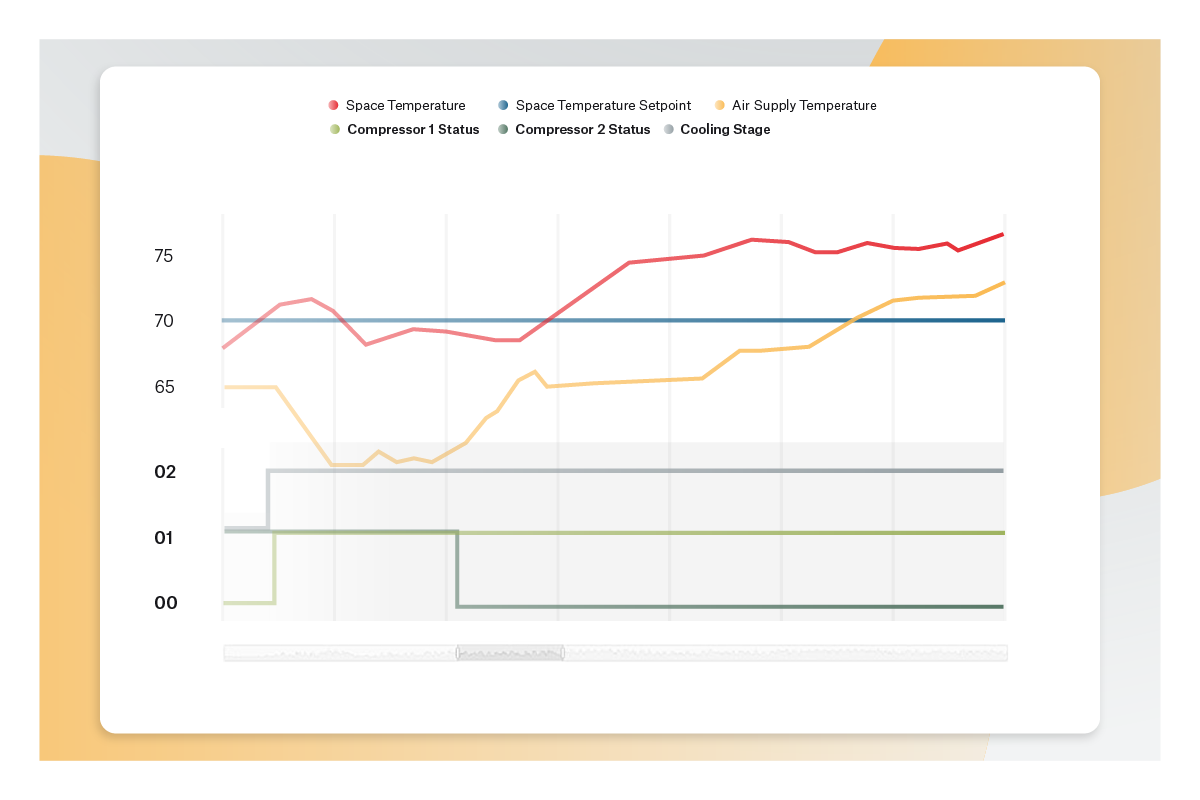Click the 00 status axis label
Viewport: 1200px width, 800px height.
click(x=165, y=603)
